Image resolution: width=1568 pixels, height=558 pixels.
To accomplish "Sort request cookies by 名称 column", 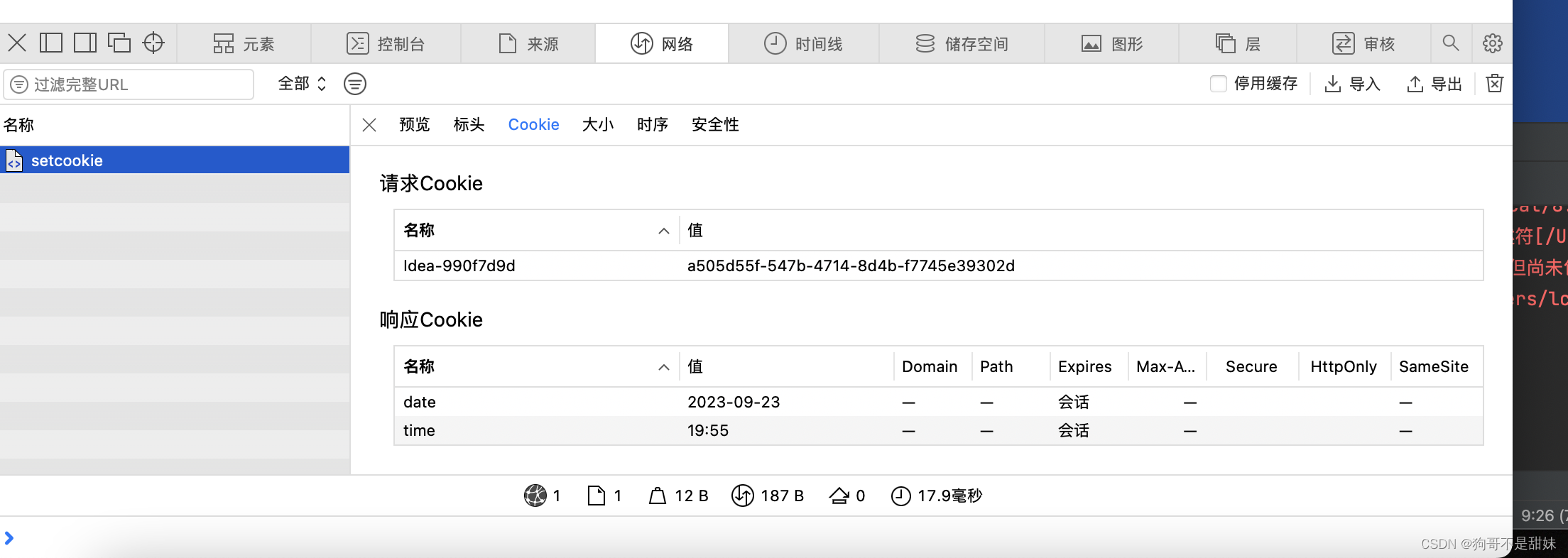I will coord(537,230).
